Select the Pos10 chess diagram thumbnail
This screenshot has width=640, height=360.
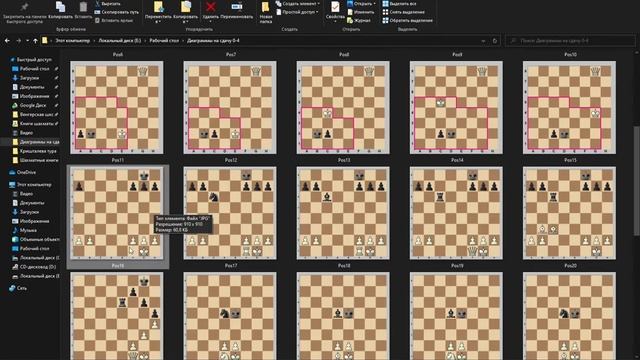569,107
